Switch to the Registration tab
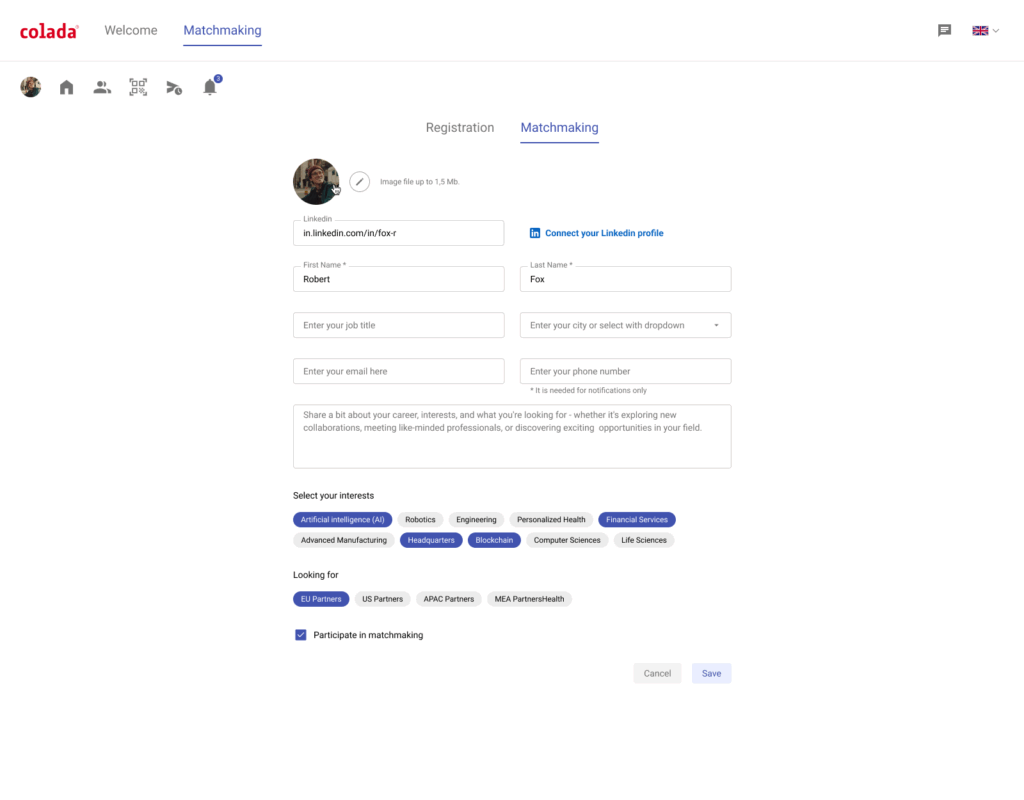 [x=460, y=128]
